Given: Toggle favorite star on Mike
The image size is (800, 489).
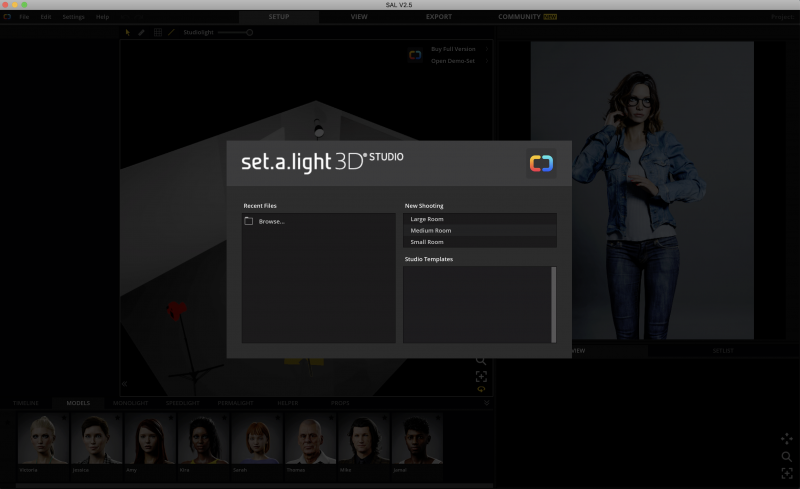Looking at the screenshot, I should pos(384,418).
